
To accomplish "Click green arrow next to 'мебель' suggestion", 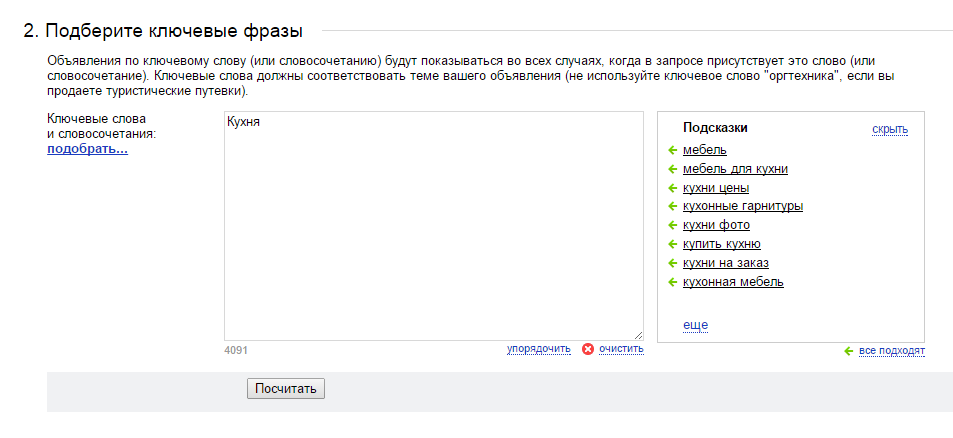I will pyautogui.click(x=673, y=150).
